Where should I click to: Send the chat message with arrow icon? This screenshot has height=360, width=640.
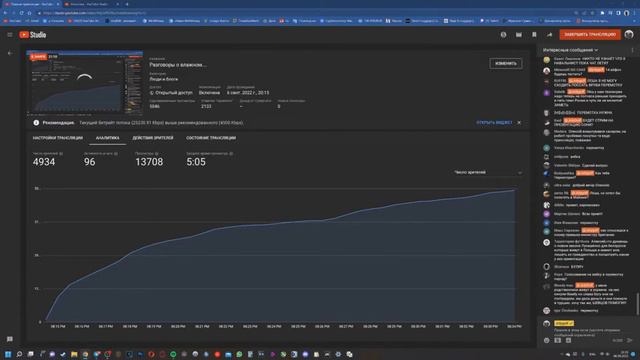point(630,340)
